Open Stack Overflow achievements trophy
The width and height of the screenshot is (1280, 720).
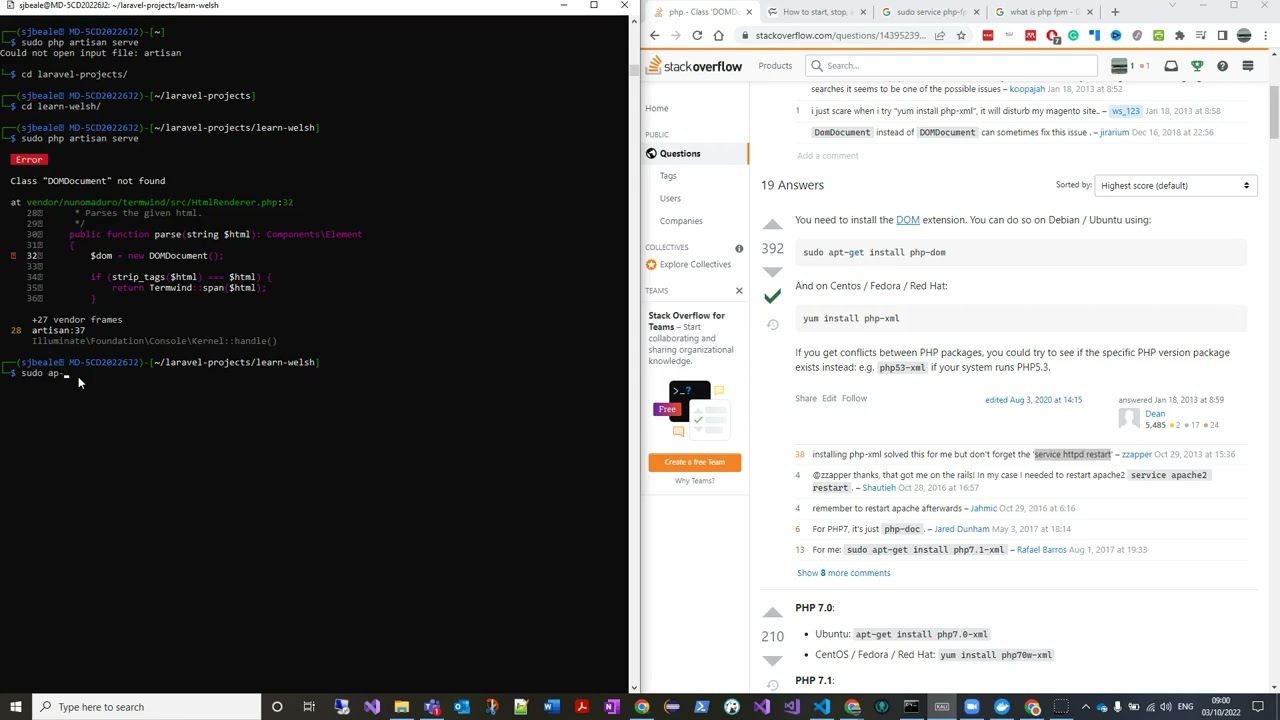[1197, 66]
